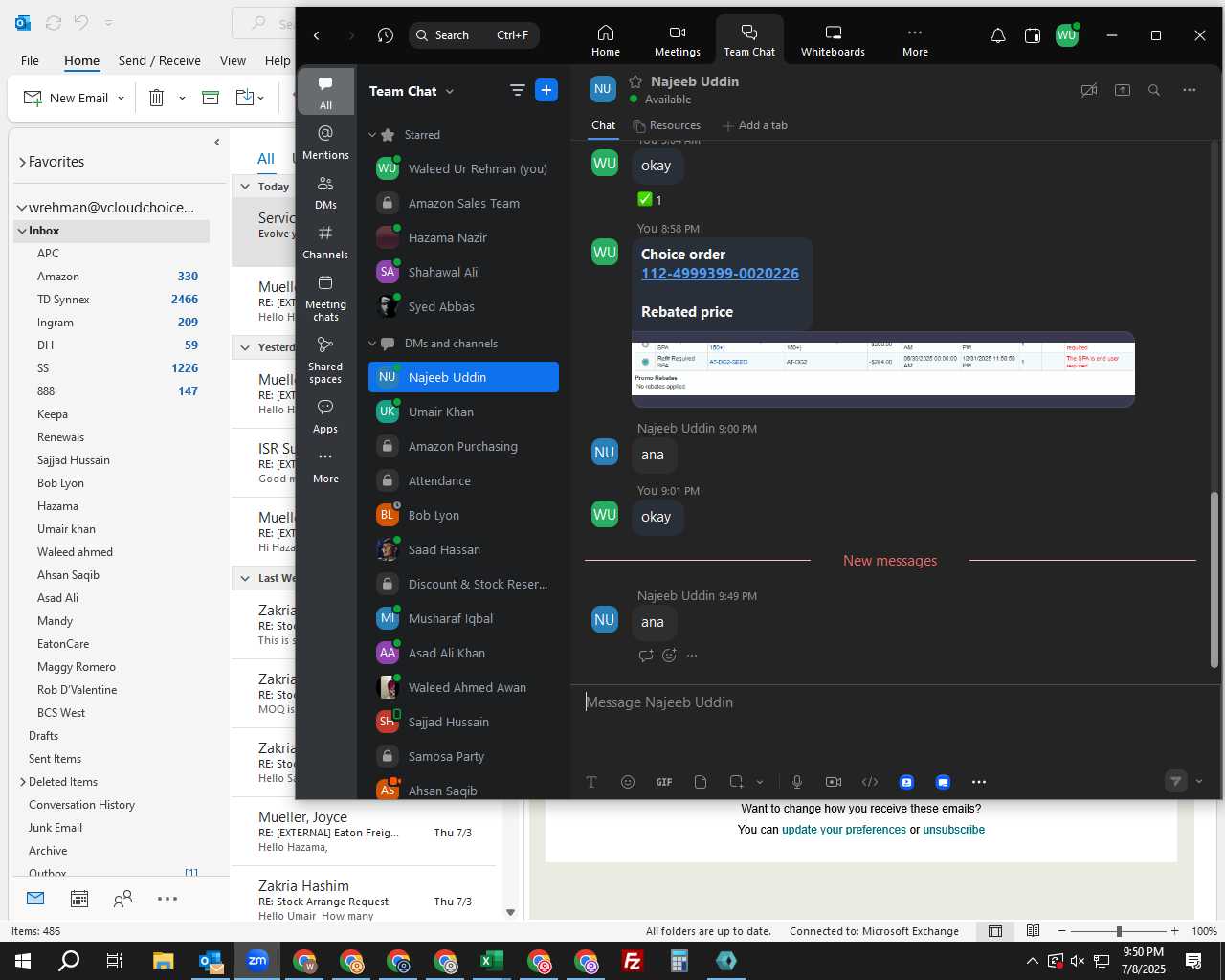
Task: Click the Zoom search box
Action: [474, 35]
